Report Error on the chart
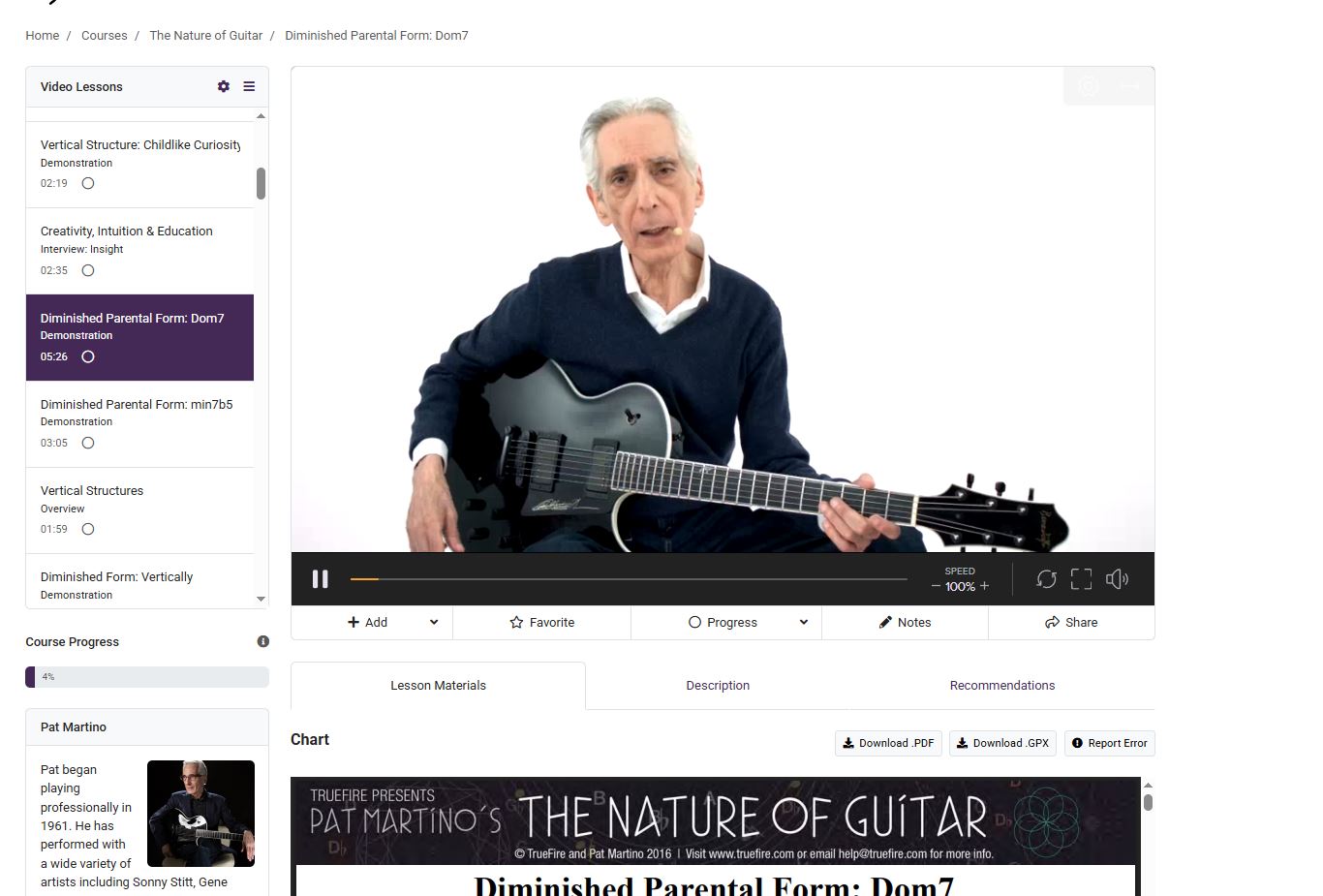Screen dimensions: 1323x896 [x=1109, y=743]
